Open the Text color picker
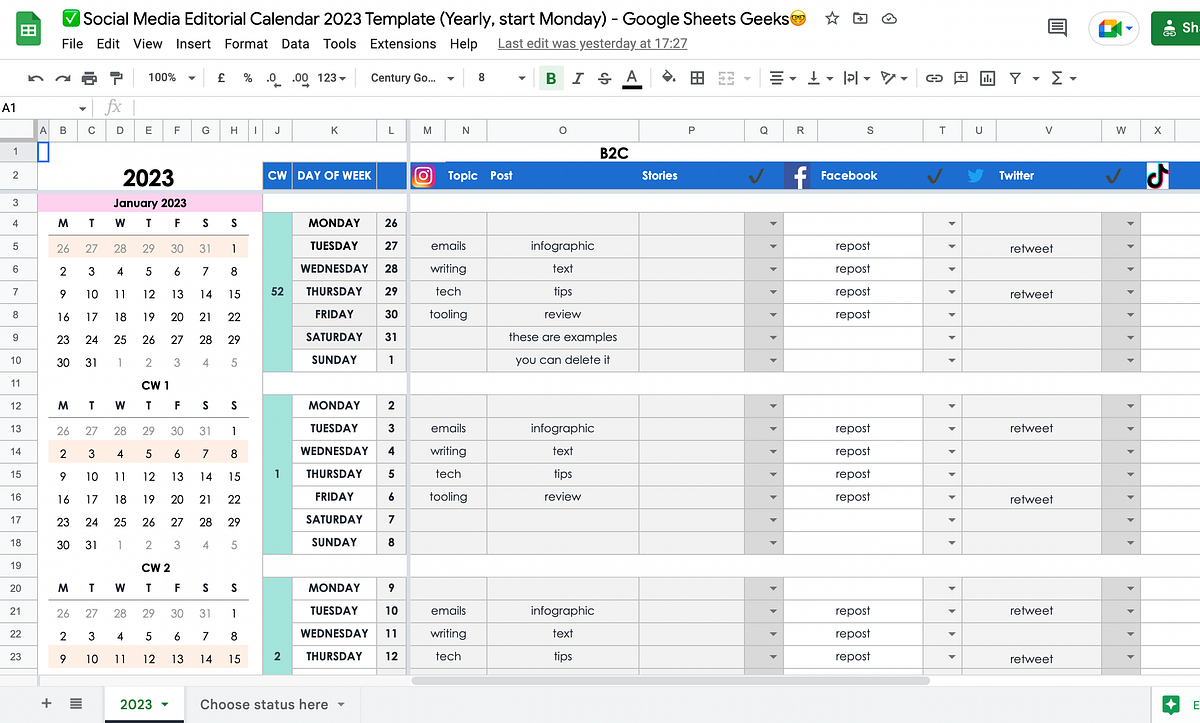The image size is (1200, 723). (x=631, y=77)
